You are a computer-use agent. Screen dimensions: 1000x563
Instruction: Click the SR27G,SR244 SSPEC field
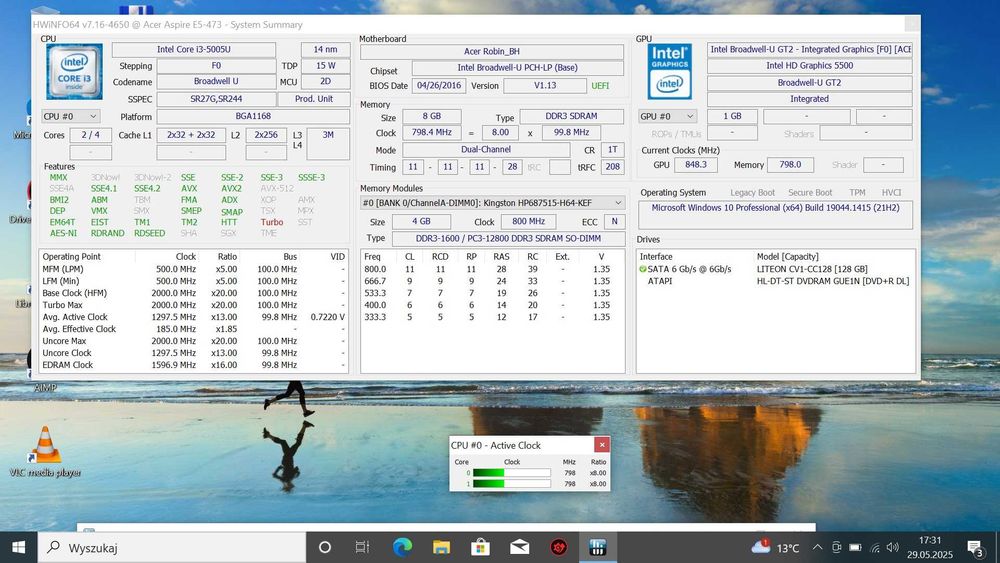(x=216, y=99)
